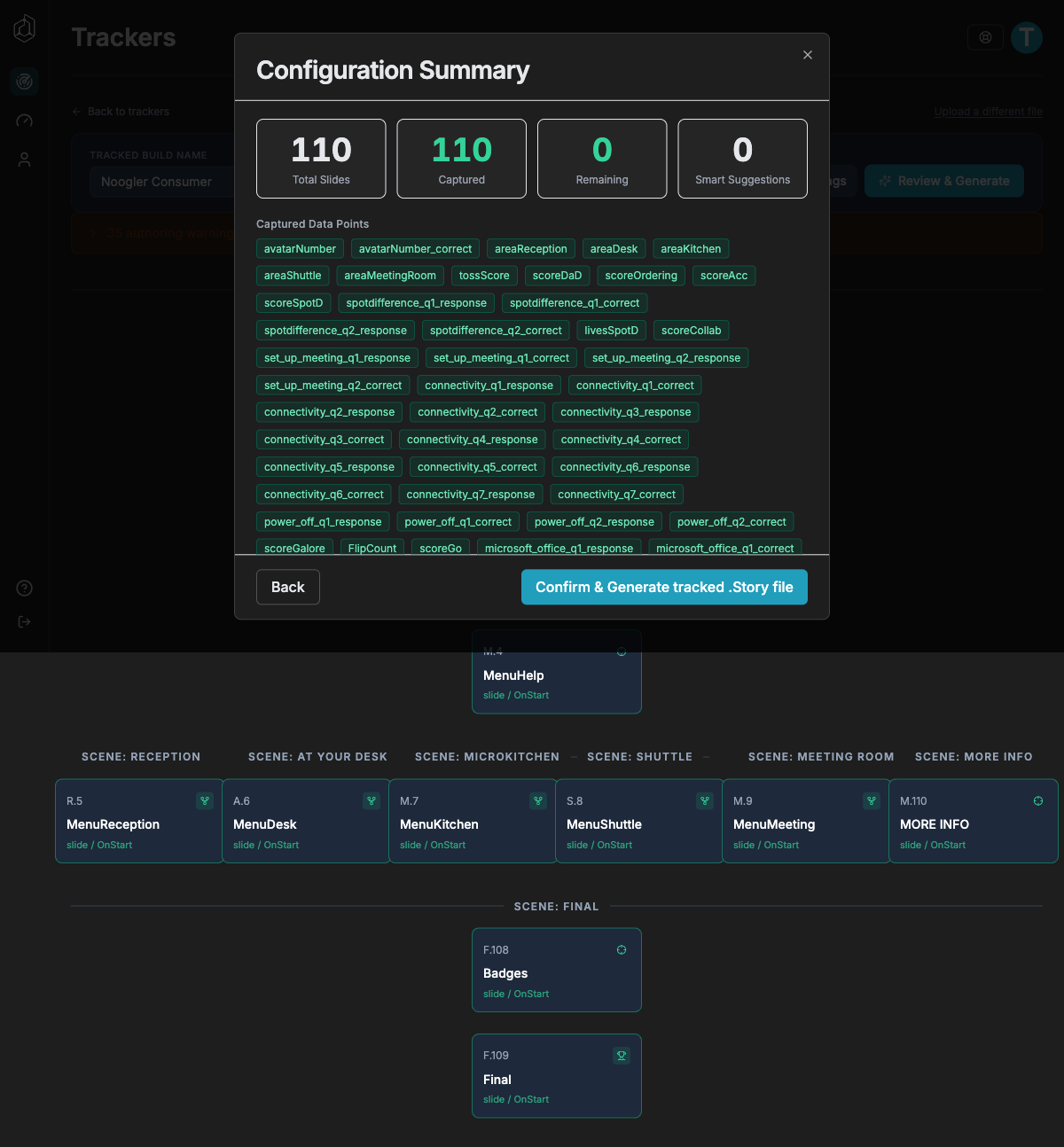Click SCENE: RECEPTION heading
The width and height of the screenshot is (1064, 1147).
[x=141, y=757]
